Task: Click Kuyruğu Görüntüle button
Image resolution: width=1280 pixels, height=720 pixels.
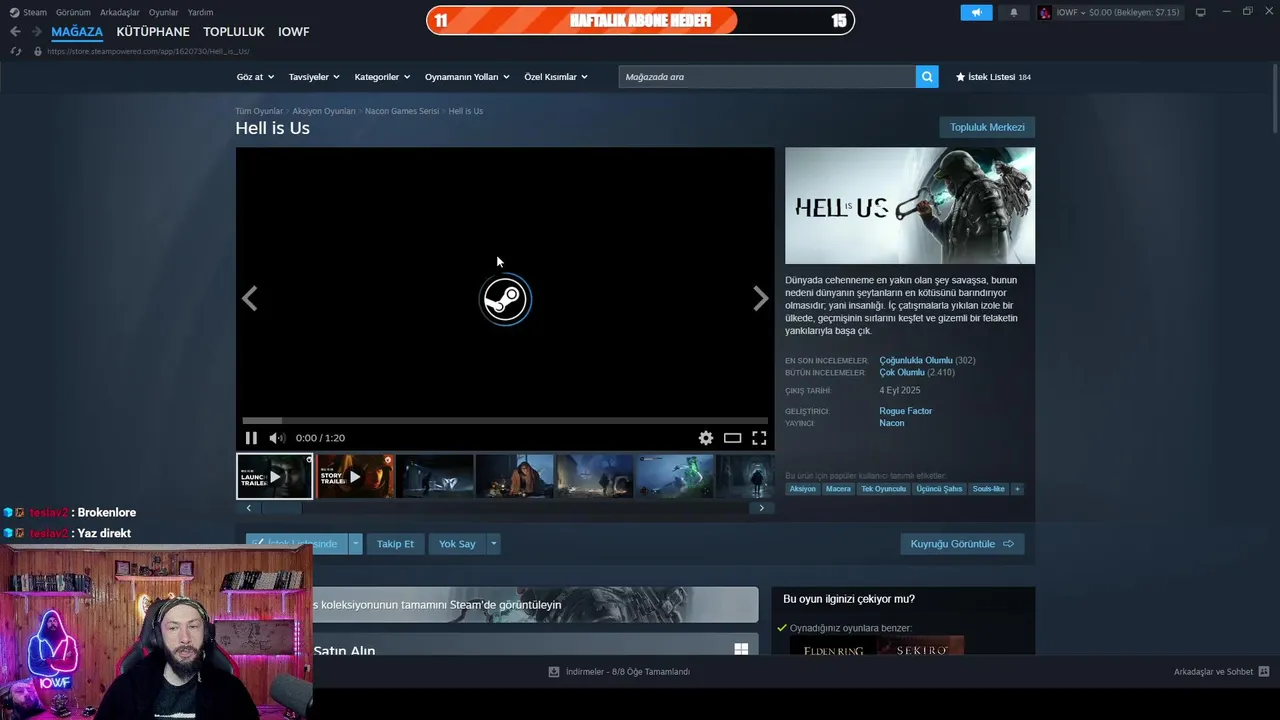Action: (962, 544)
